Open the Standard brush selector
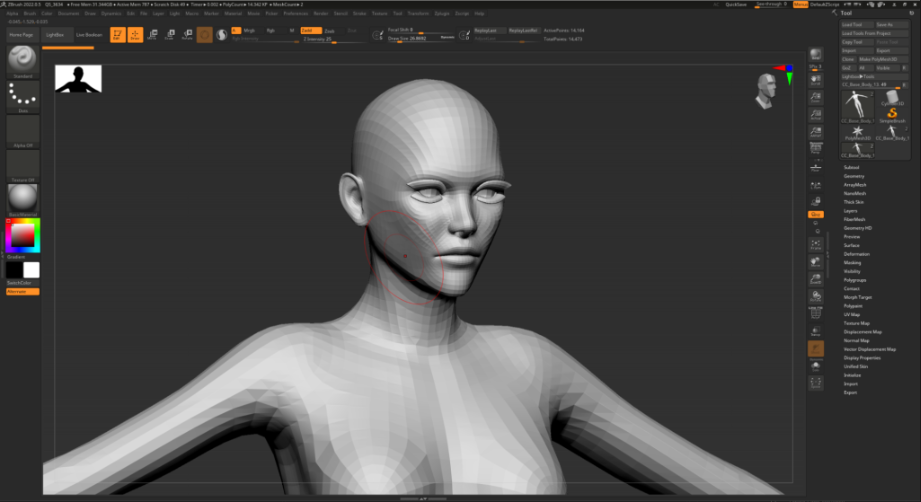Image resolution: width=921 pixels, height=502 pixels. (x=22, y=61)
